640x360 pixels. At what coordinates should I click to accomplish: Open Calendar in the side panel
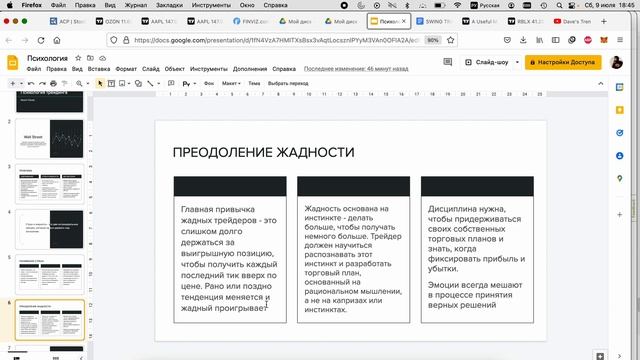620,87
